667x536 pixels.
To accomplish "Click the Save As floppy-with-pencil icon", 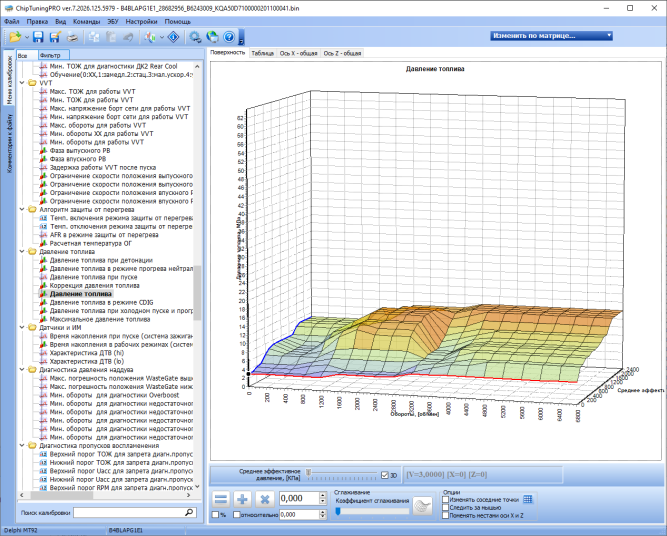I will coord(55,37).
